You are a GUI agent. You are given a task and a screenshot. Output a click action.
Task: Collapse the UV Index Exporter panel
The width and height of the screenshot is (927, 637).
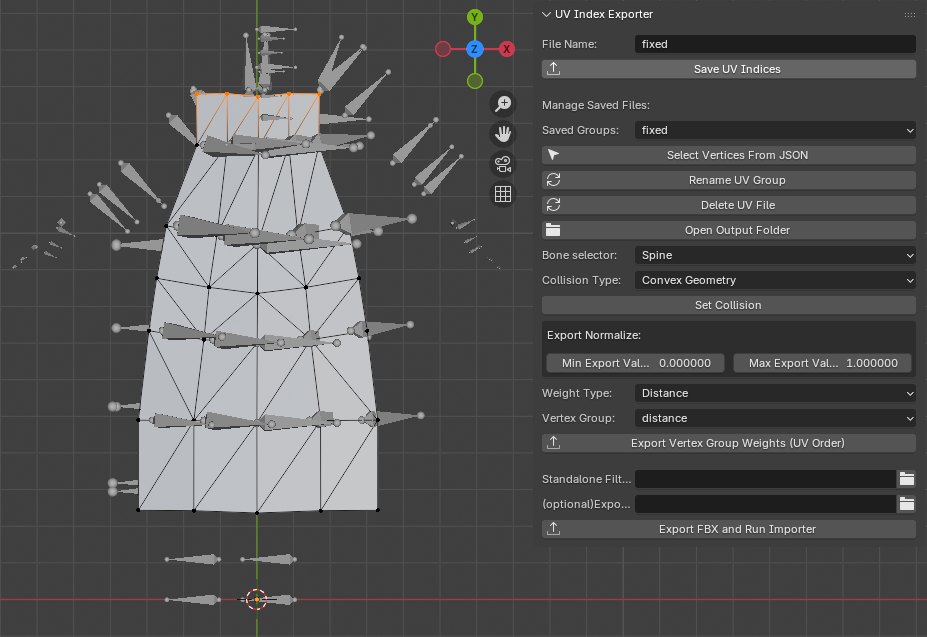(x=546, y=14)
